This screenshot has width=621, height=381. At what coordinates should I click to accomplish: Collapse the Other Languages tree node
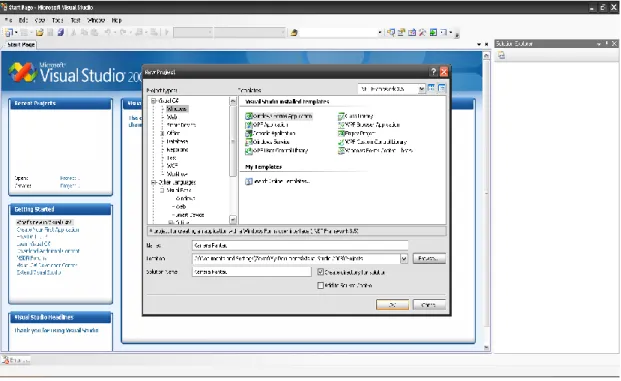click(154, 183)
